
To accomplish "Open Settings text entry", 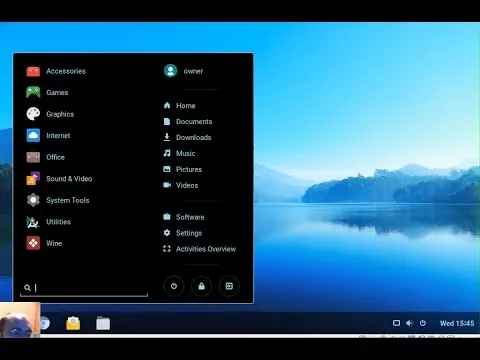I will [x=189, y=233].
